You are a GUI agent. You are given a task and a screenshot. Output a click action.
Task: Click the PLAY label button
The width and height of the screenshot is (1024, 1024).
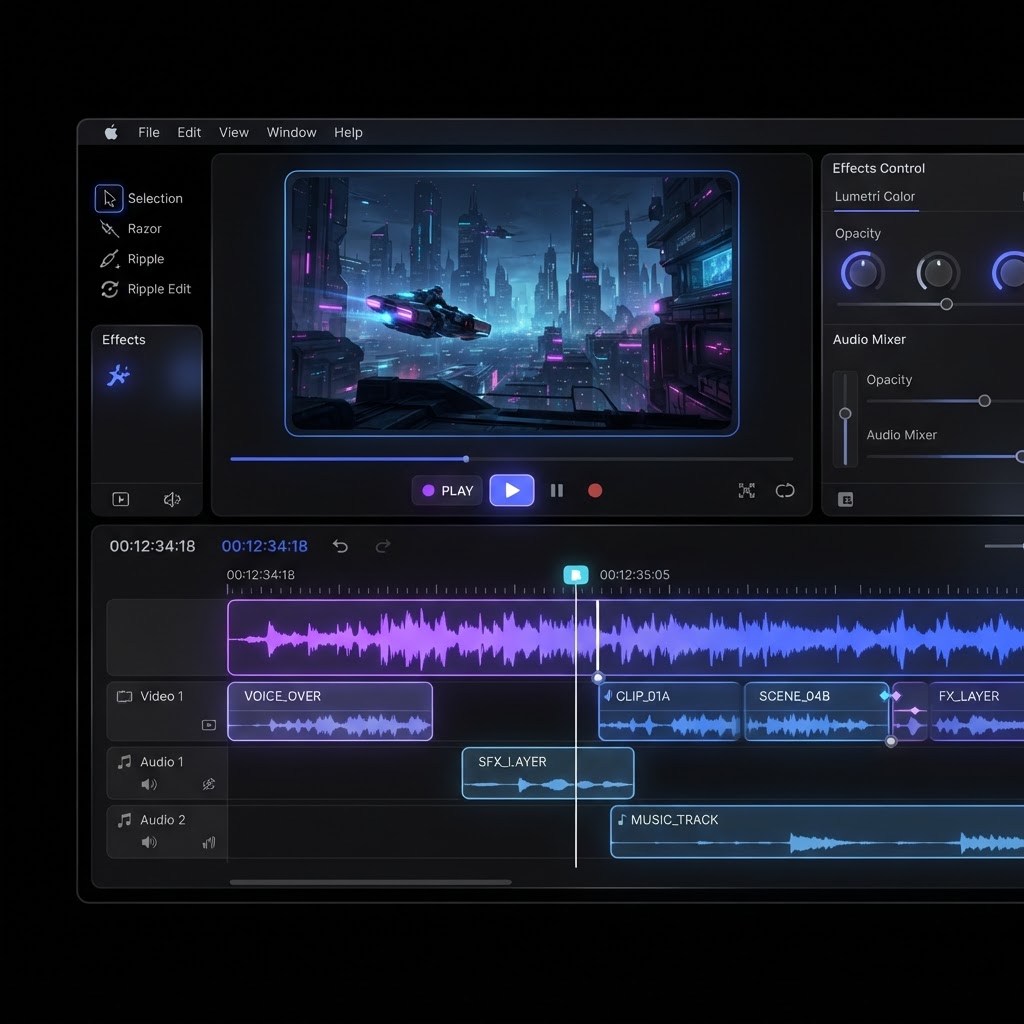point(447,490)
